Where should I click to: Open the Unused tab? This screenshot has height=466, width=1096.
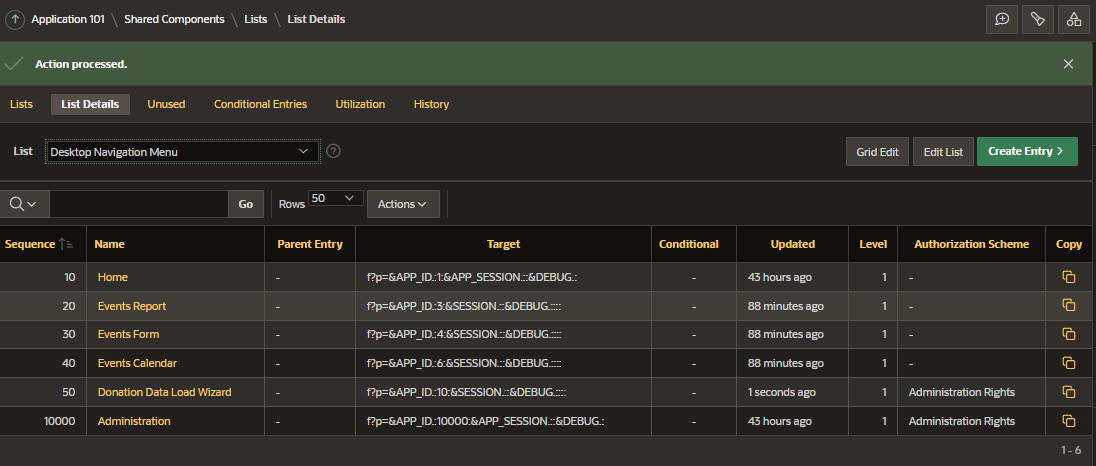click(x=166, y=104)
